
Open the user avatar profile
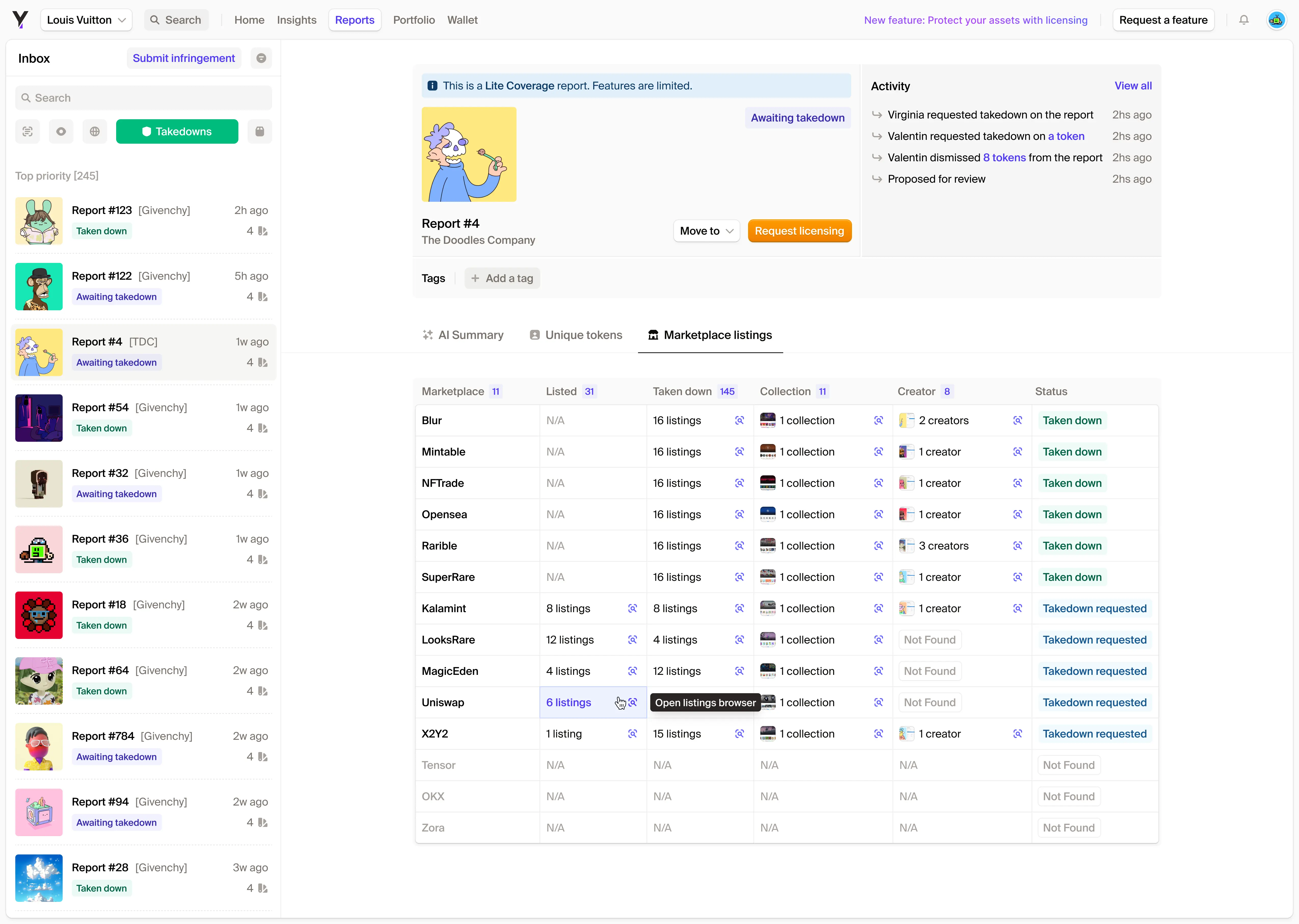click(1276, 20)
